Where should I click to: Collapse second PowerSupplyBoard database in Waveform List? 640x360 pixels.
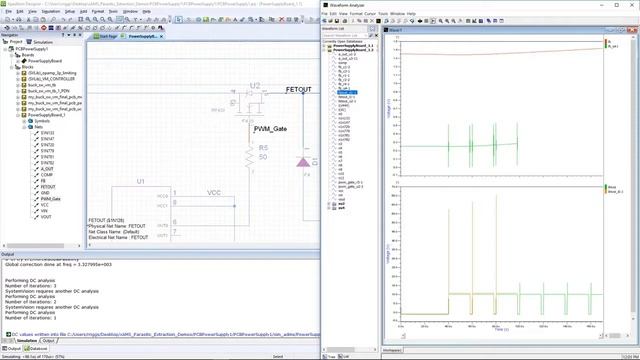point(324,50)
